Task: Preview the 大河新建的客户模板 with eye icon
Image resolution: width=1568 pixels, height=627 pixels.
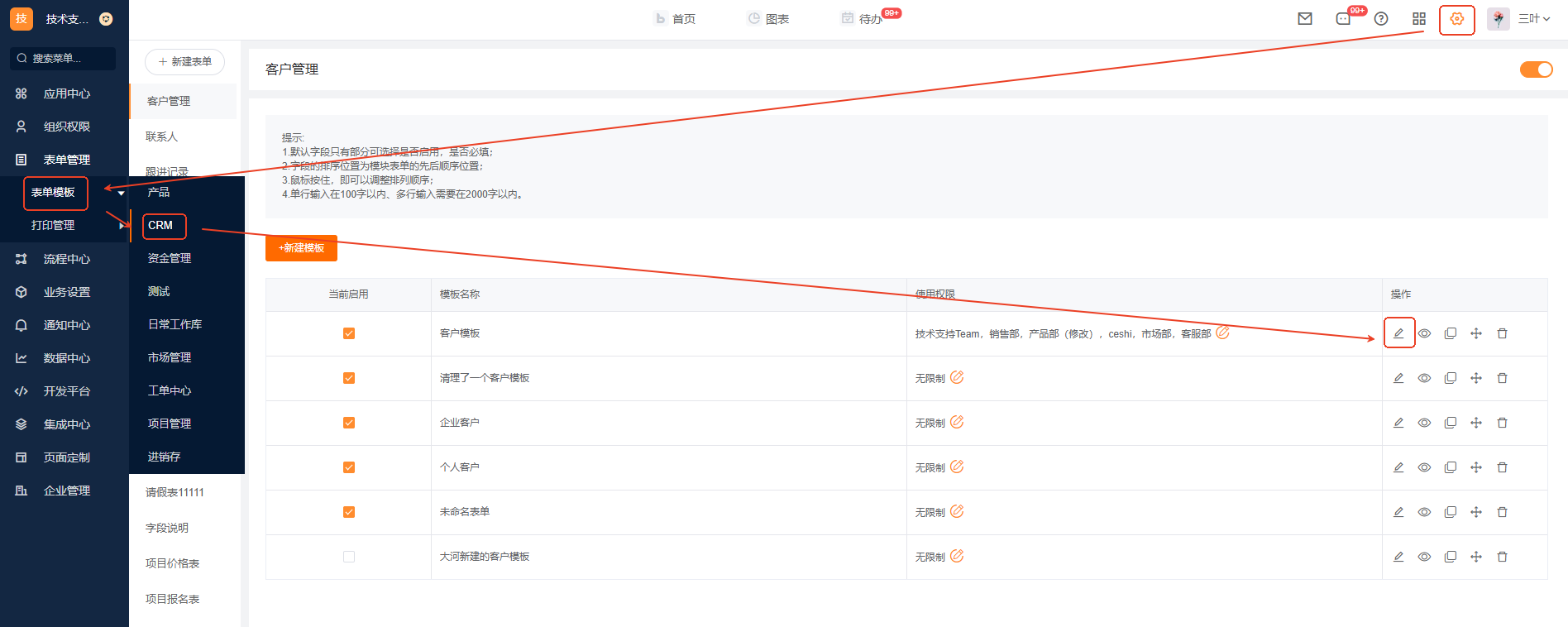Action: pyautogui.click(x=1424, y=557)
